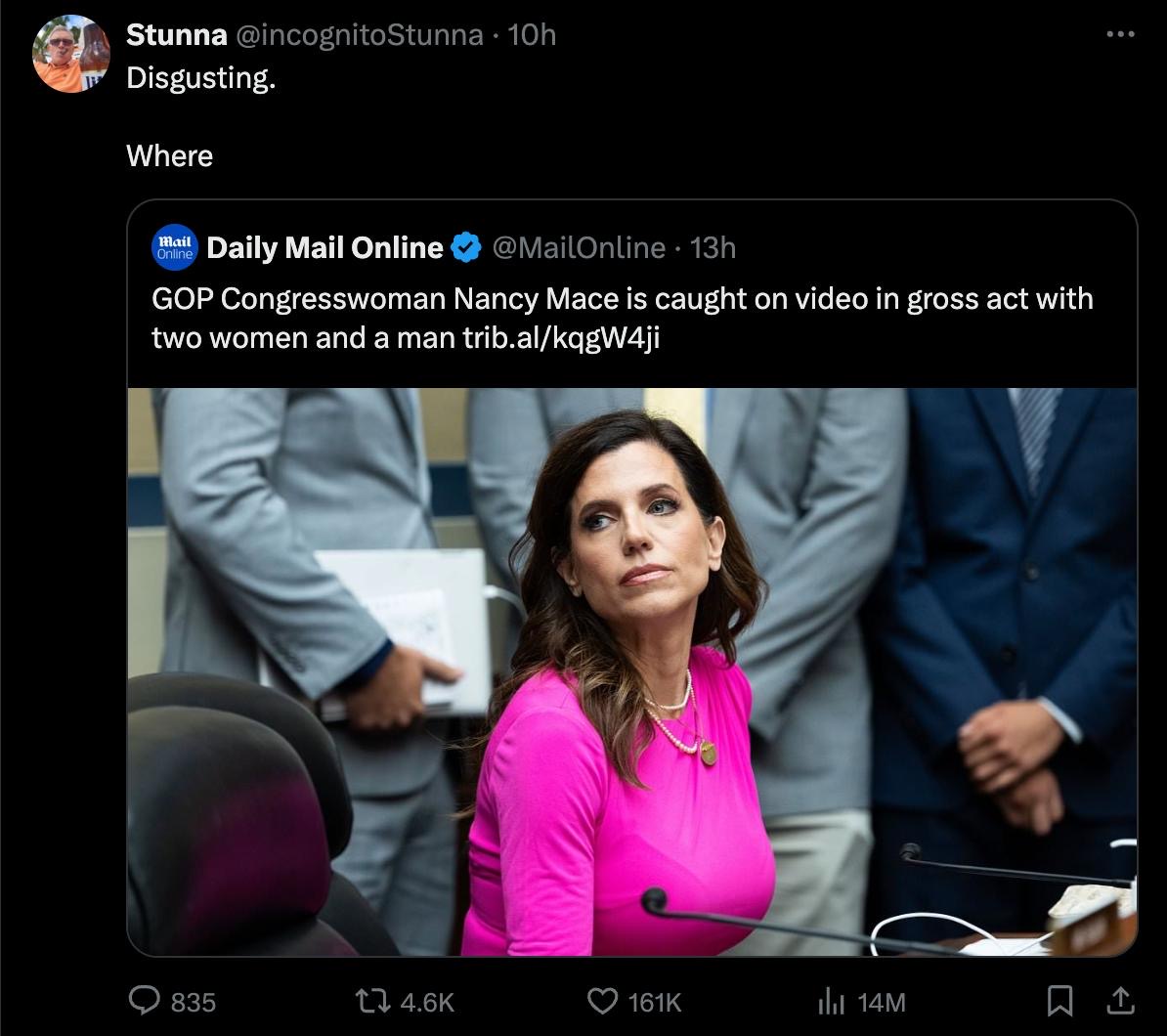The height and width of the screenshot is (1036, 1167).
Task: Open the @incognitoStunna handle link
Action: coord(359,35)
